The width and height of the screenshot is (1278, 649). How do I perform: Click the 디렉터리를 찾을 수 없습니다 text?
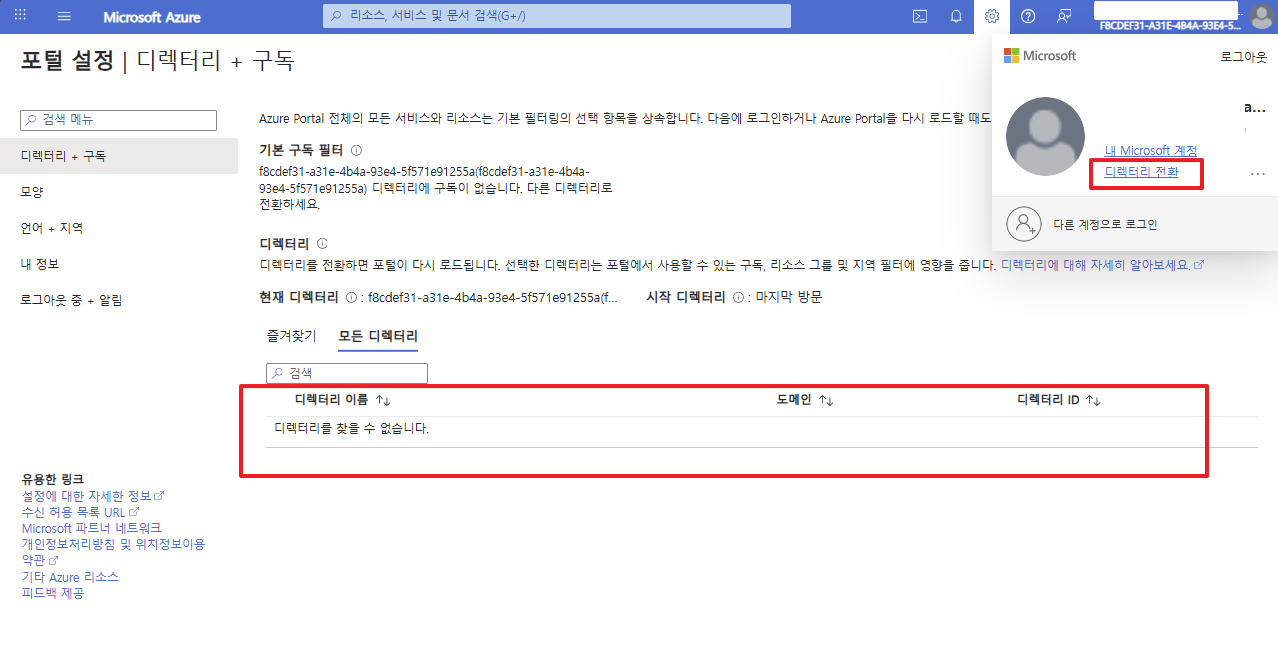352,429
